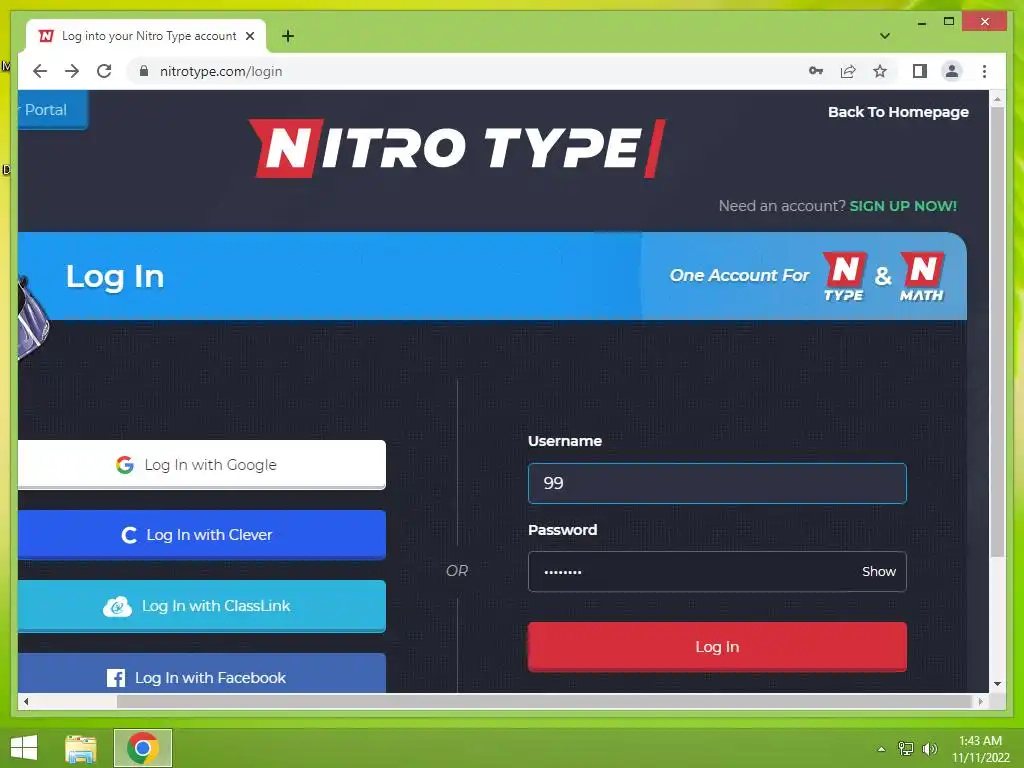Click the volume speaker tray icon
Image resolution: width=1024 pixels, height=768 pixels.
click(x=929, y=749)
